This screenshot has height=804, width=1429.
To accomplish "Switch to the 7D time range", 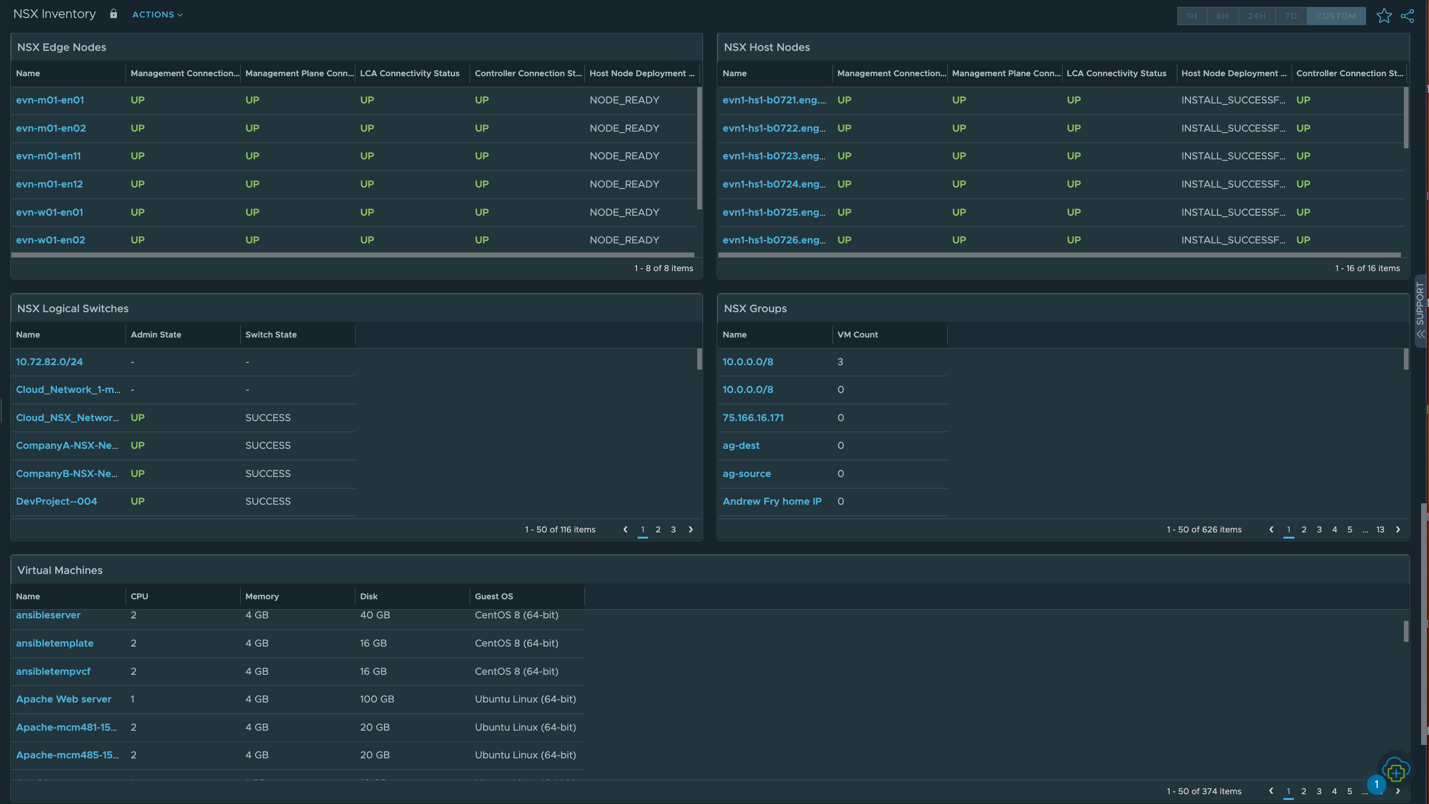I will 1290,16.
